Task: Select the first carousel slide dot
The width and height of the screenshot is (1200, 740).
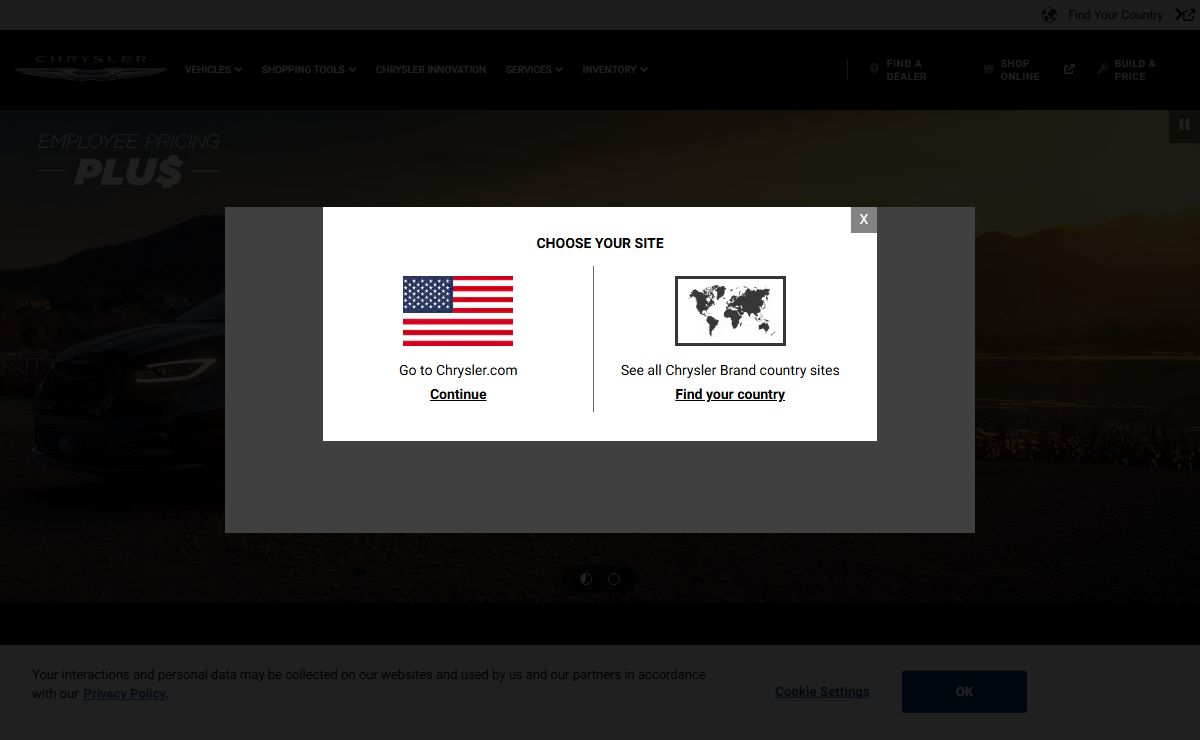Action: coord(586,579)
